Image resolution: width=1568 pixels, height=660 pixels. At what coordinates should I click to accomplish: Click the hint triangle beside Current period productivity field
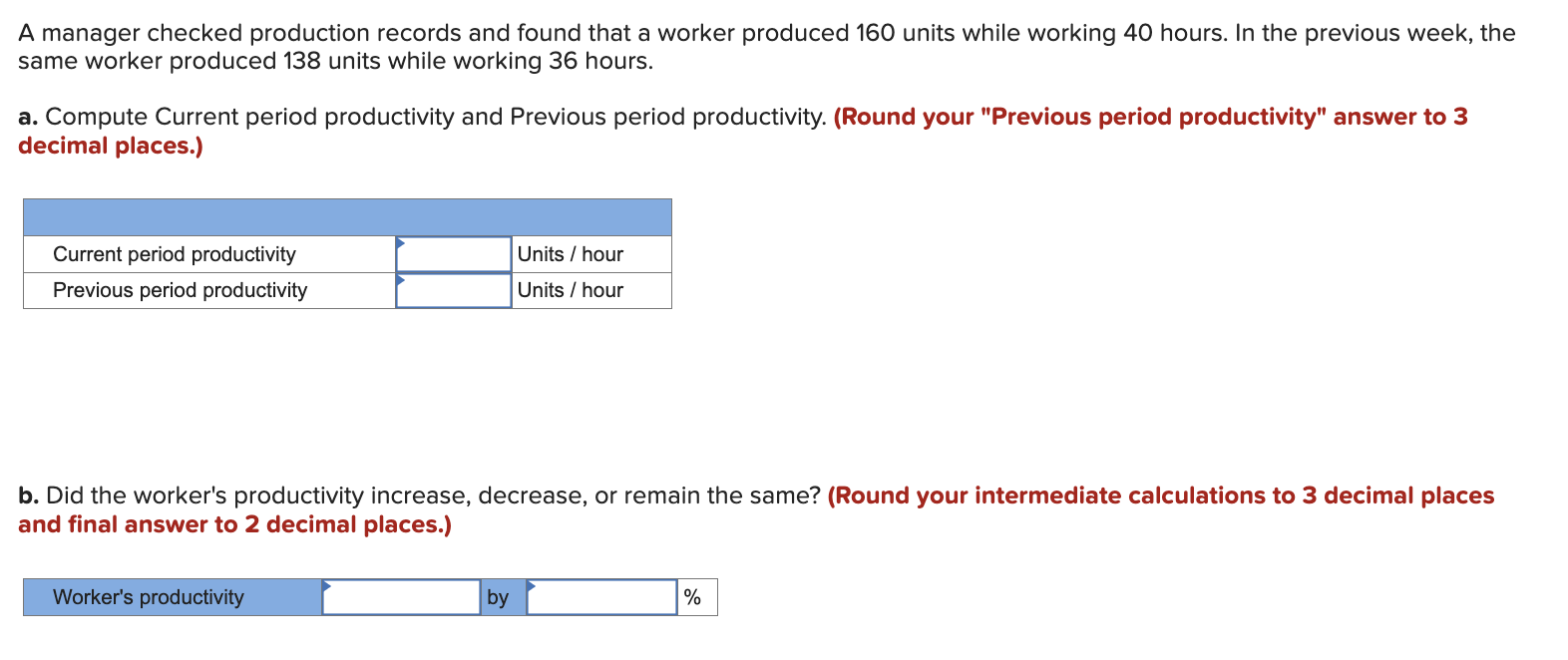click(x=401, y=241)
